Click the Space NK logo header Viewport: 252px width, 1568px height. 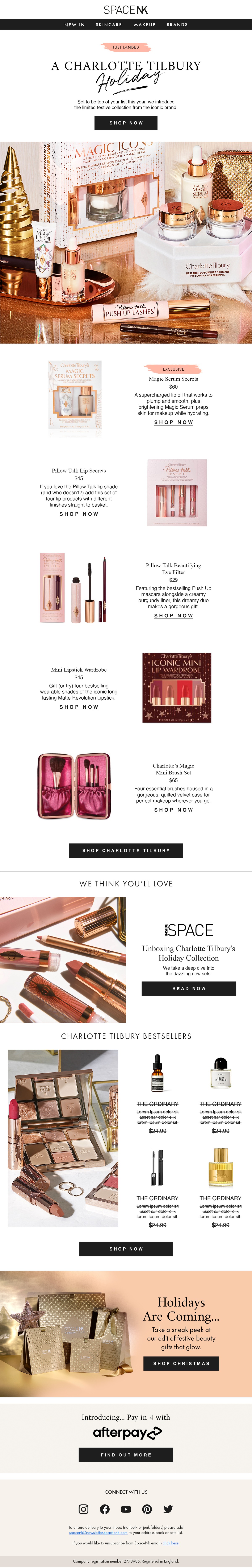pos(126,10)
